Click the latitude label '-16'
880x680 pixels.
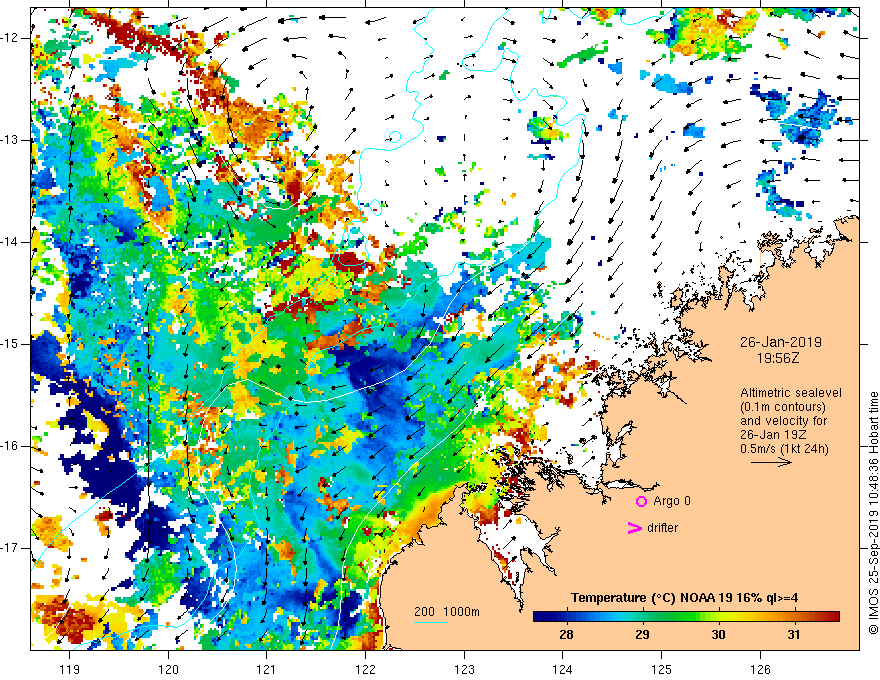point(10,446)
